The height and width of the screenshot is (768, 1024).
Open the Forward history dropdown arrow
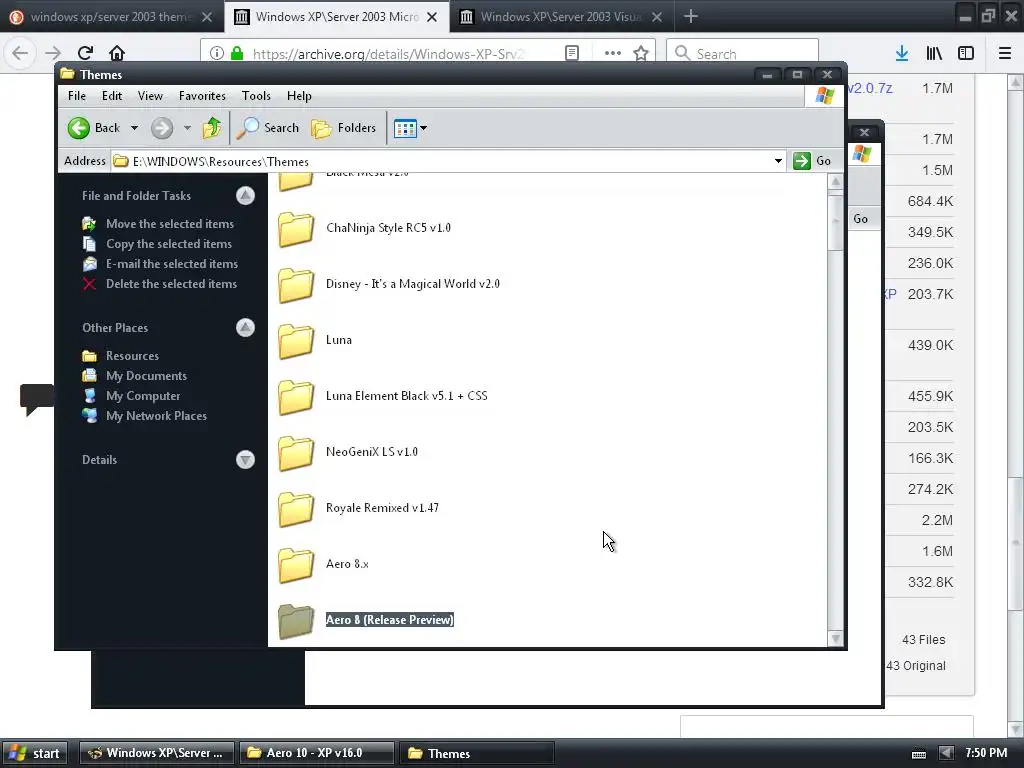point(187,128)
